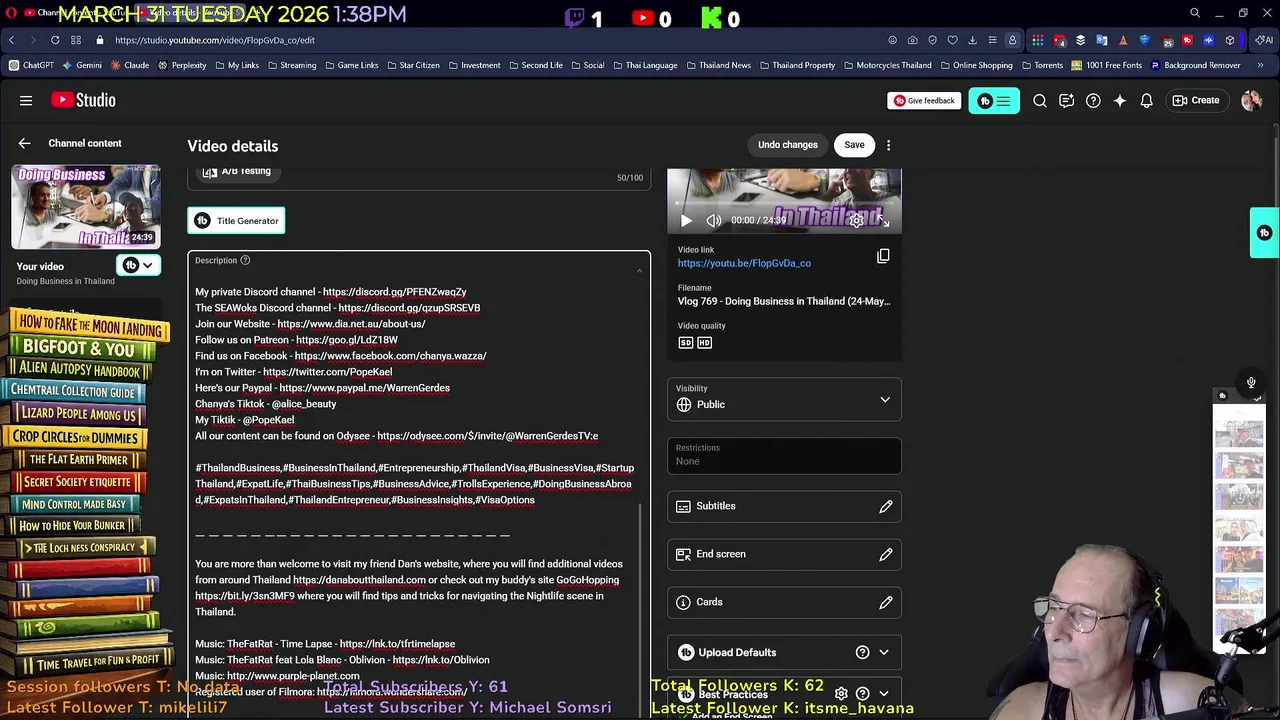
Task: Open the Investment bookmarks folder
Action: click(x=474, y=65)
